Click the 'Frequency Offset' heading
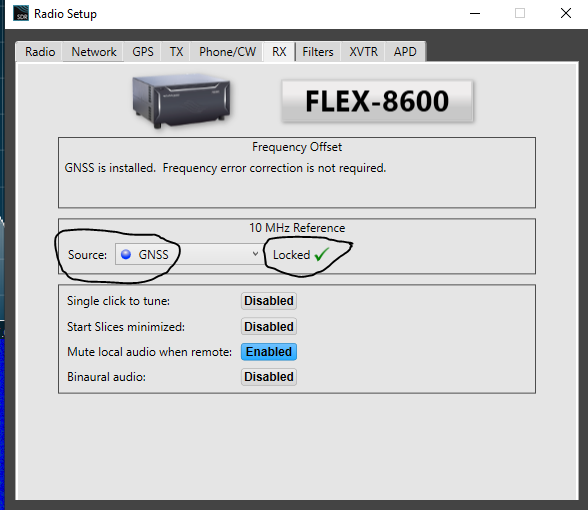Viewport: 588px width, 510px height. (x=297, y=147)
